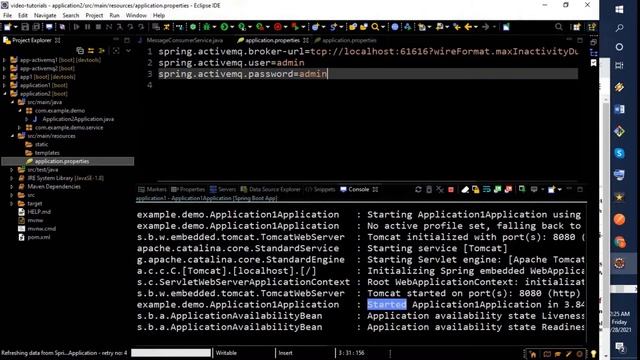The height and width of the screenshot is (360, 640).
Task: Expand the app-activemq1 project
Action: tap(4, 60)
